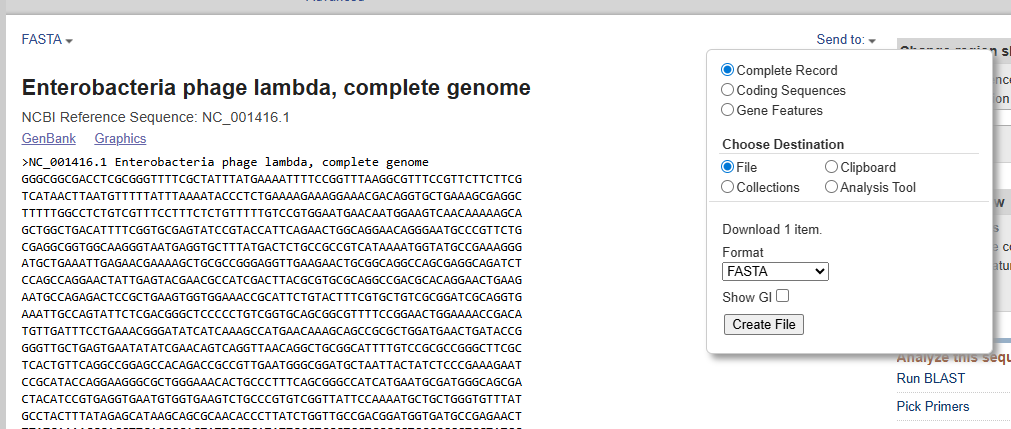
Task: Select the Gene Features option
Action: click(728, 111)
